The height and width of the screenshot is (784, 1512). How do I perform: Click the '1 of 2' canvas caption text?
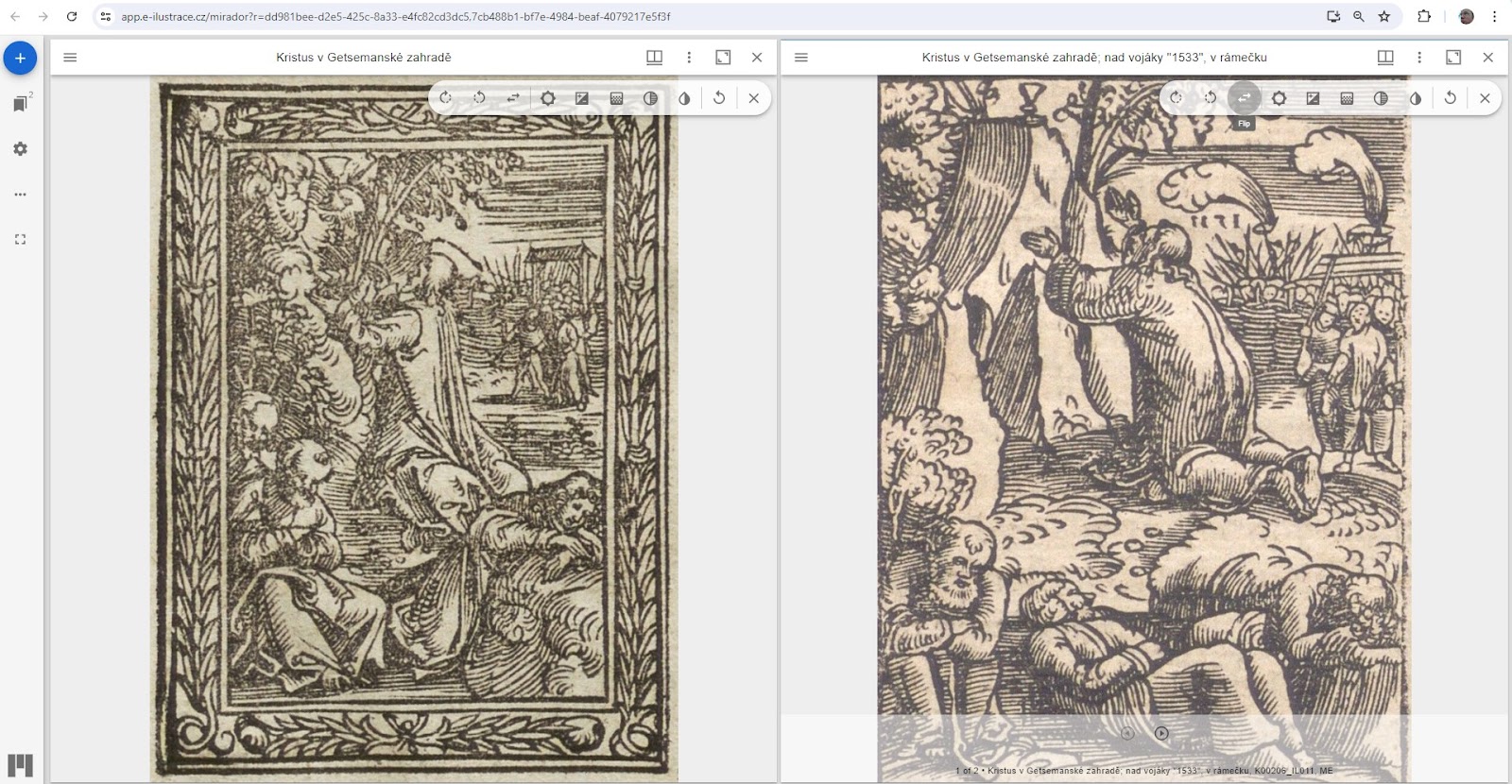click(1143, 771)
